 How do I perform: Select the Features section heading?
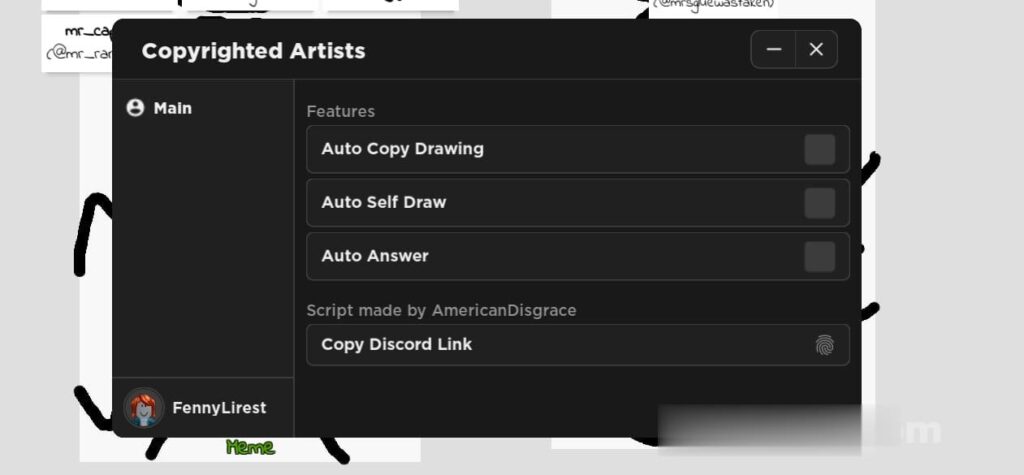pos(340,112)
